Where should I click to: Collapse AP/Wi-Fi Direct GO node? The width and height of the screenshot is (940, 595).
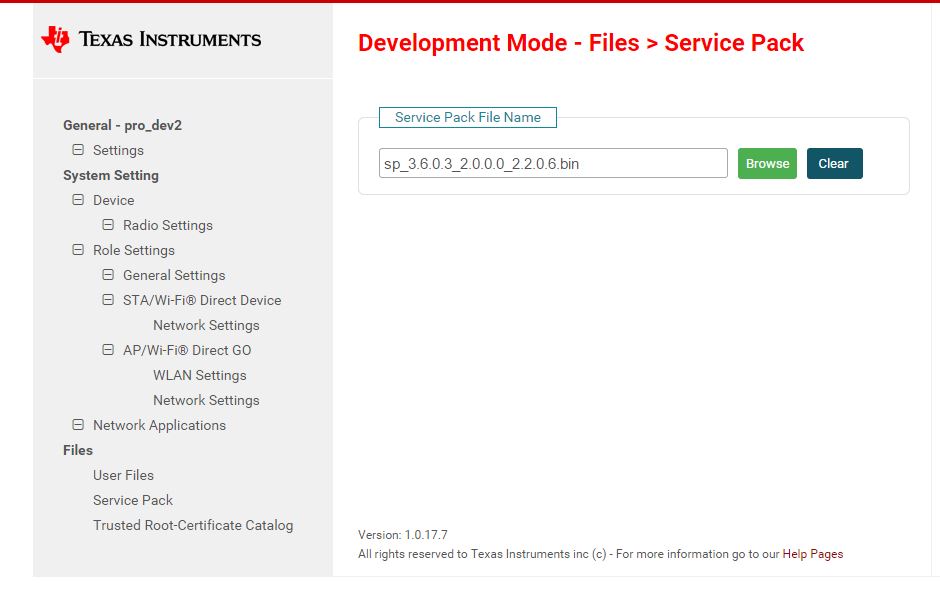108,349
